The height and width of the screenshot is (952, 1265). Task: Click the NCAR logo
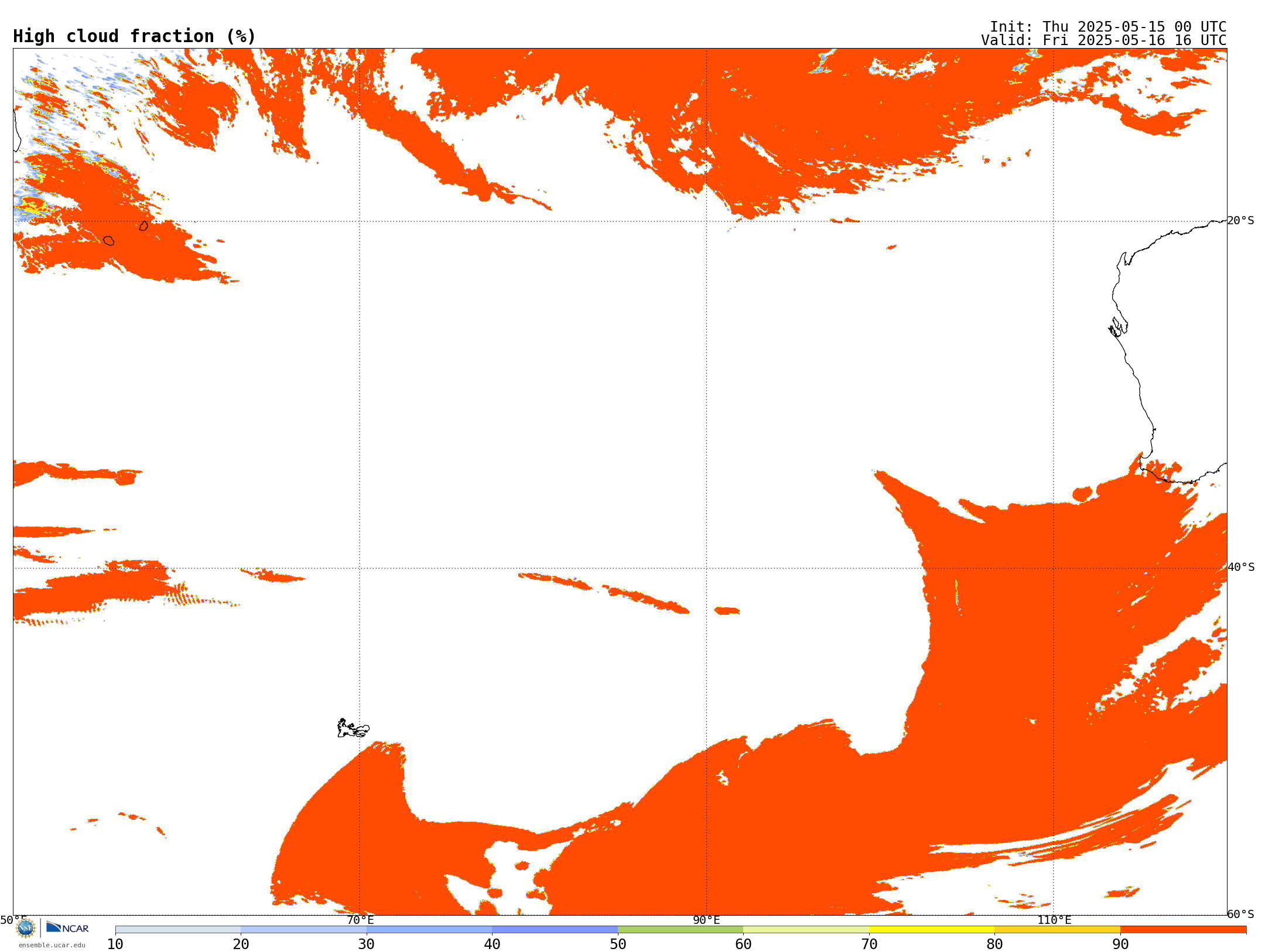[x=67, y=927]
